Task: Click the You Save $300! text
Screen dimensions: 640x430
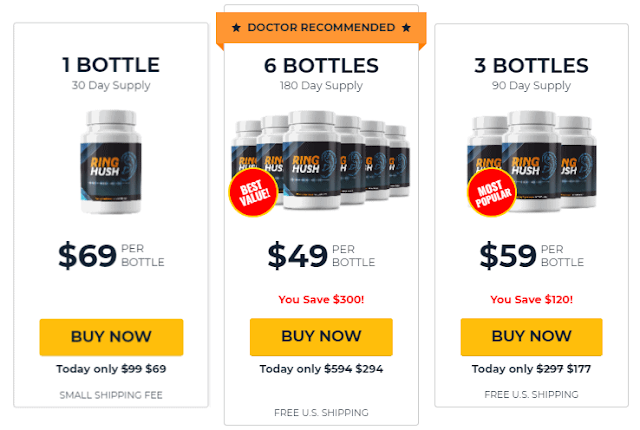Action: click(x=321, y=299)
